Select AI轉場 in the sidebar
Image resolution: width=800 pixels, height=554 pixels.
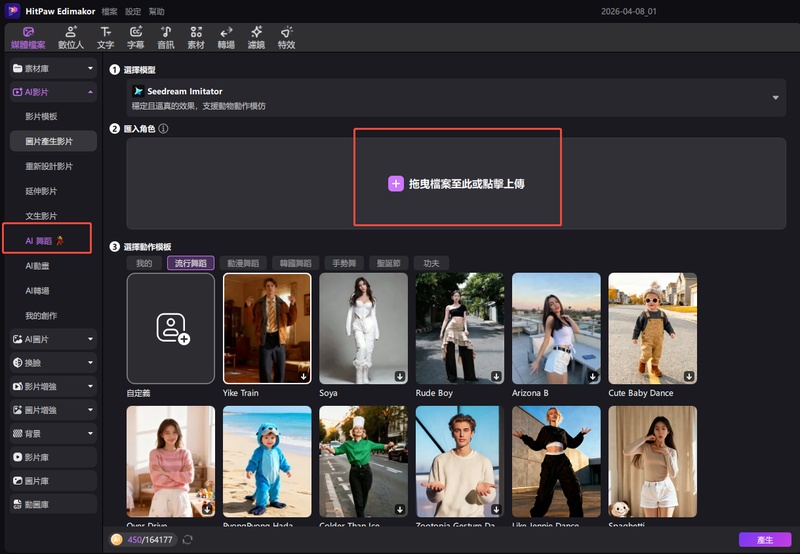click(37, 291)
